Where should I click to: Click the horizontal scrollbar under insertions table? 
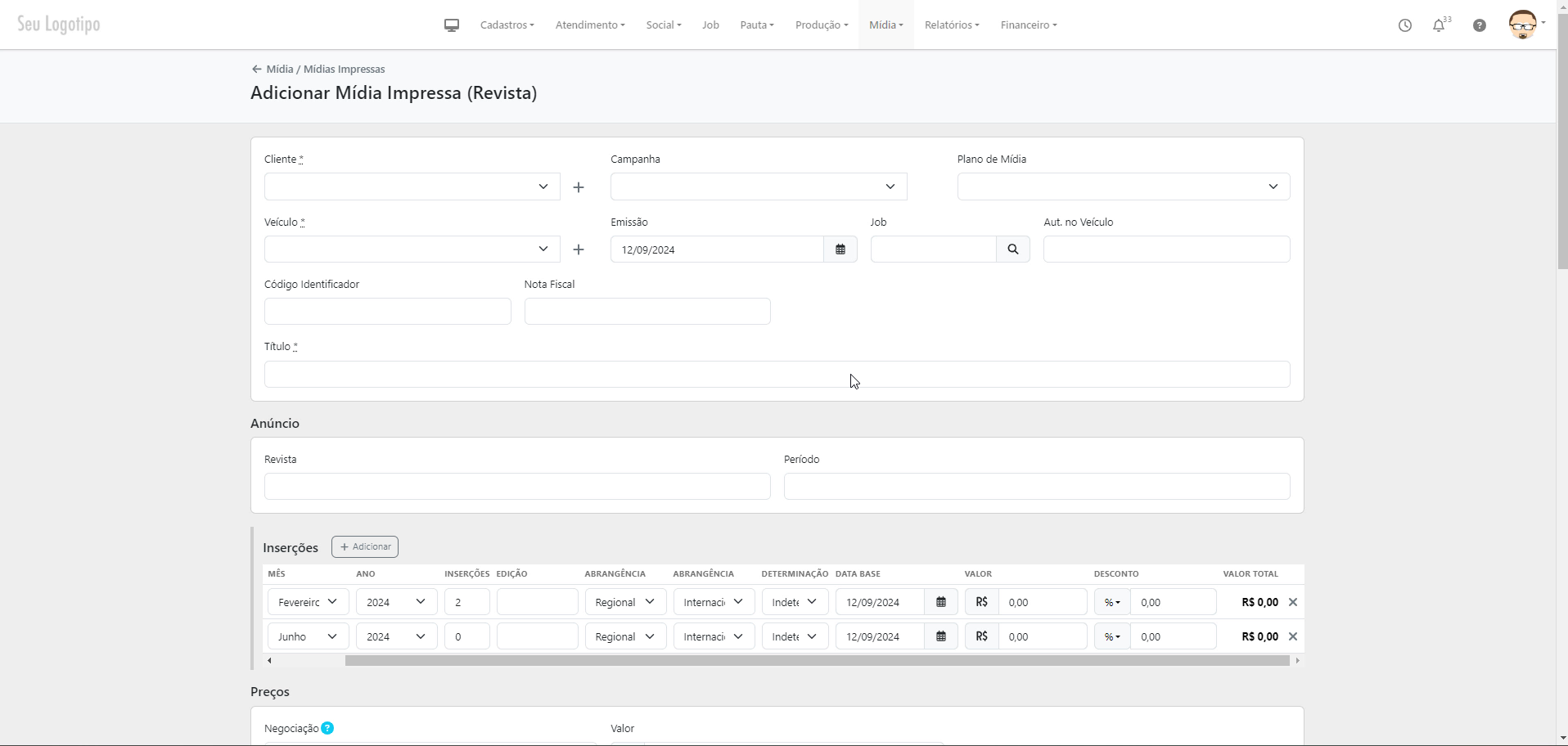click(817, 660)
